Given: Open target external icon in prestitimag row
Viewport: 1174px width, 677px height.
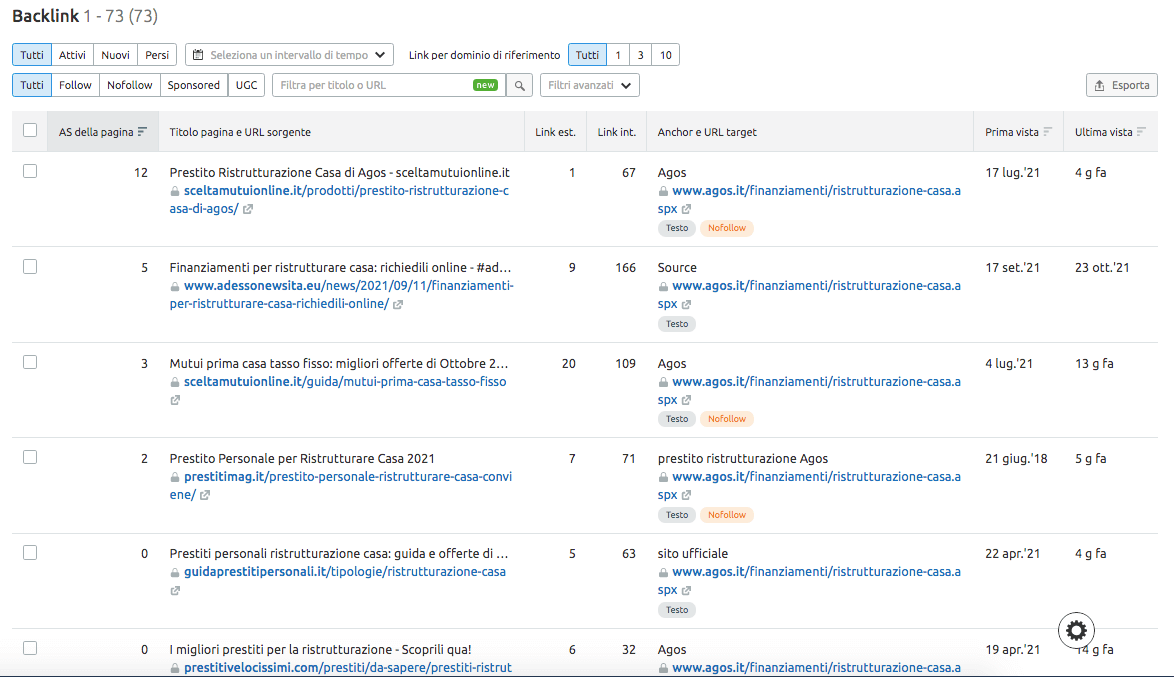Looking at the screenshot, I should [x=687, y=495].
